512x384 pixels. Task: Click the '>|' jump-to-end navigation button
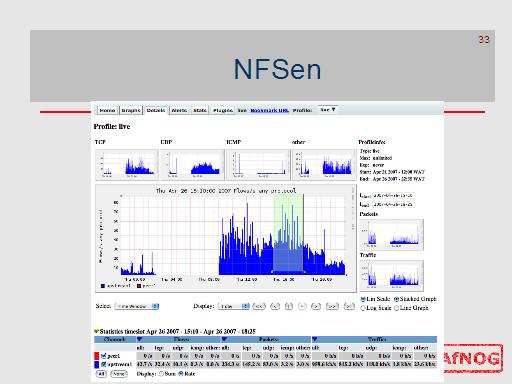[349, 306]
